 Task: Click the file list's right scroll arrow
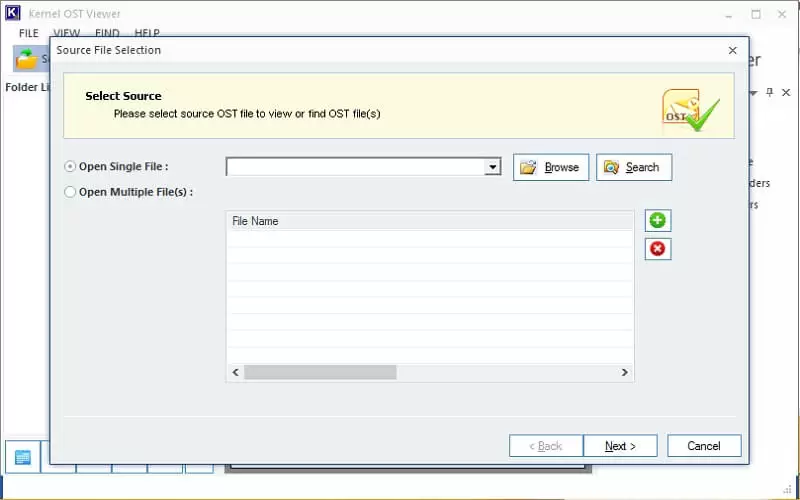click(x=624, y=372)
